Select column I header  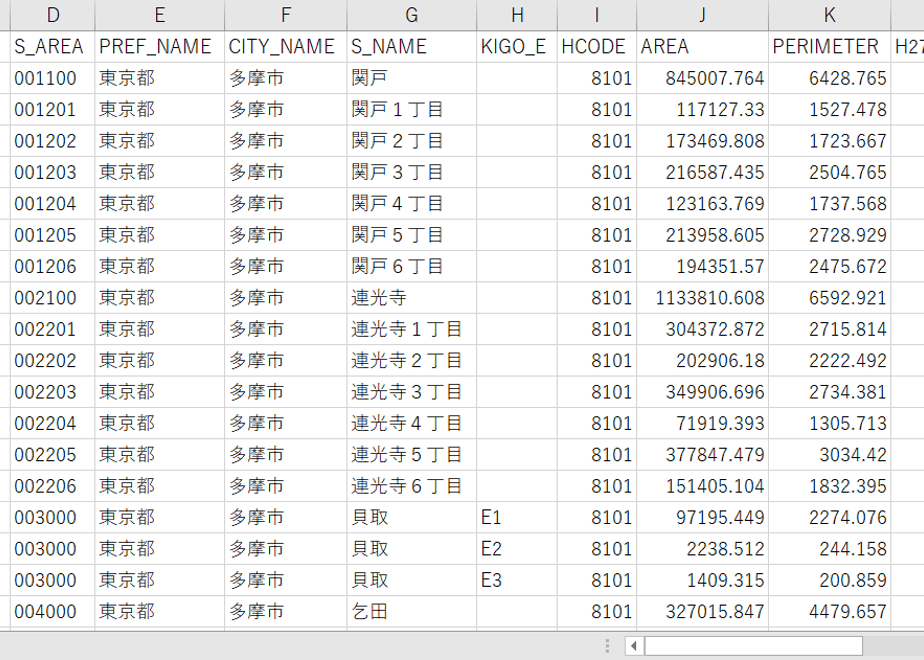point(597,15)
